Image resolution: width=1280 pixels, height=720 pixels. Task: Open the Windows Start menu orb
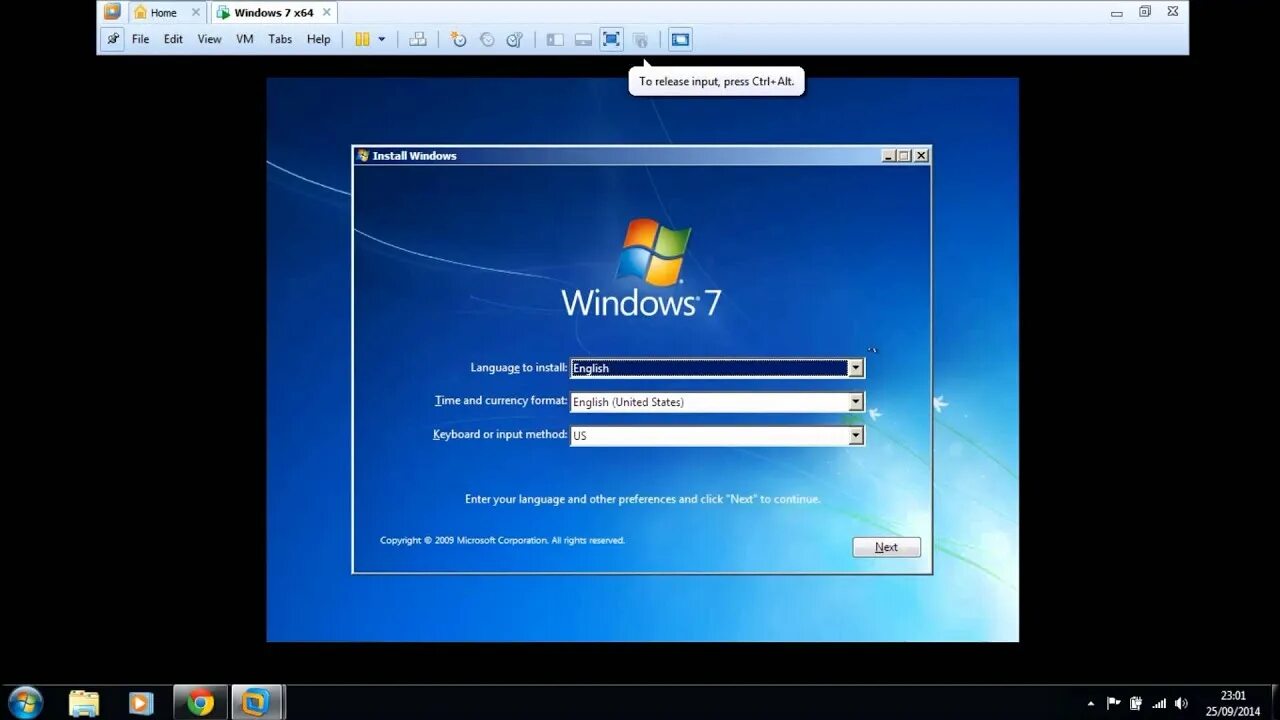click(25, 702)
